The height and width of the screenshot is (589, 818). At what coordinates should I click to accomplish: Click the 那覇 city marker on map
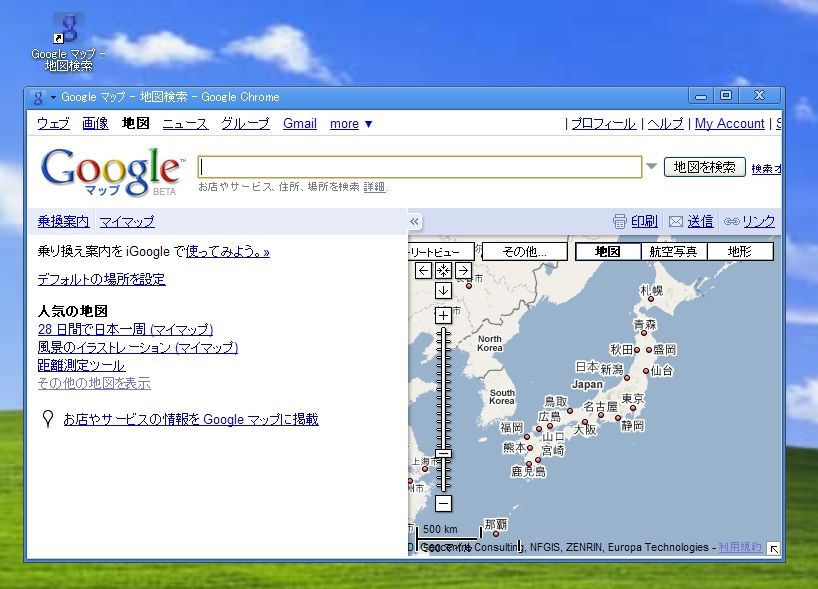point(496,534)
